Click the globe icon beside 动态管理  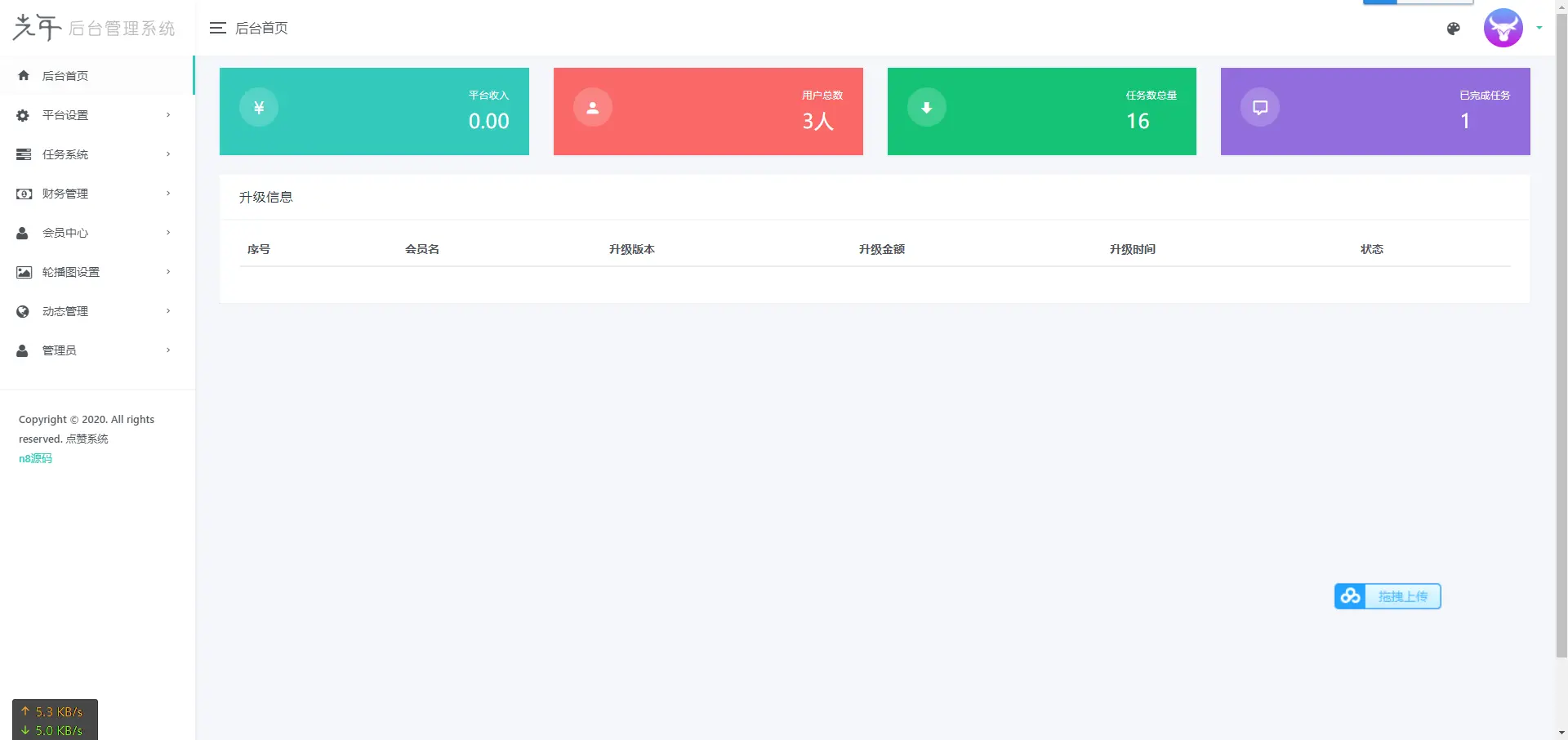tap(23, 311)
